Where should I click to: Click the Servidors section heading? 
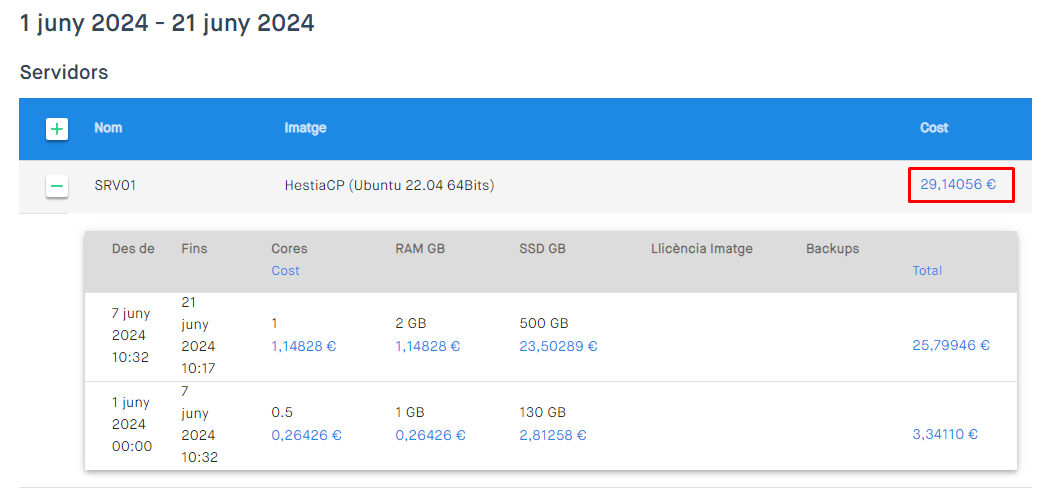point(64,72)
